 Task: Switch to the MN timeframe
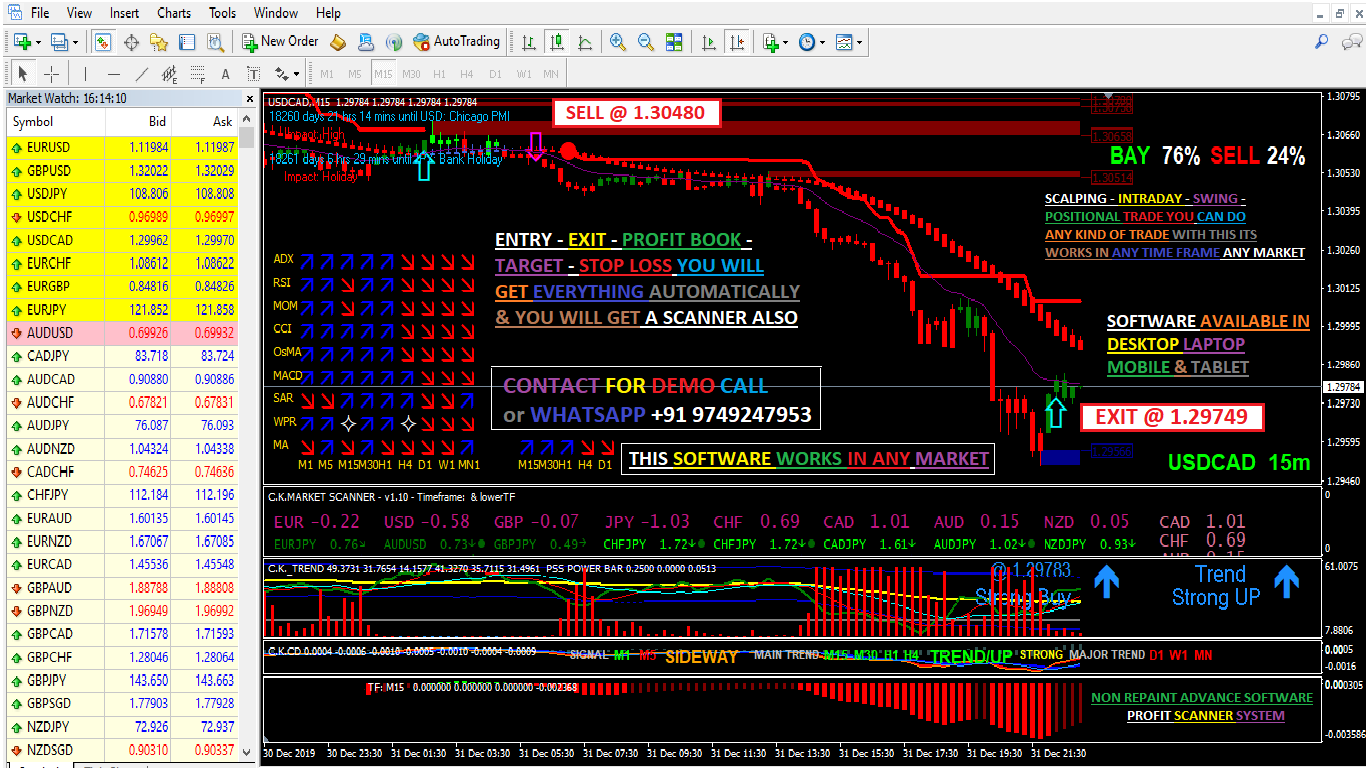point(551,74)
